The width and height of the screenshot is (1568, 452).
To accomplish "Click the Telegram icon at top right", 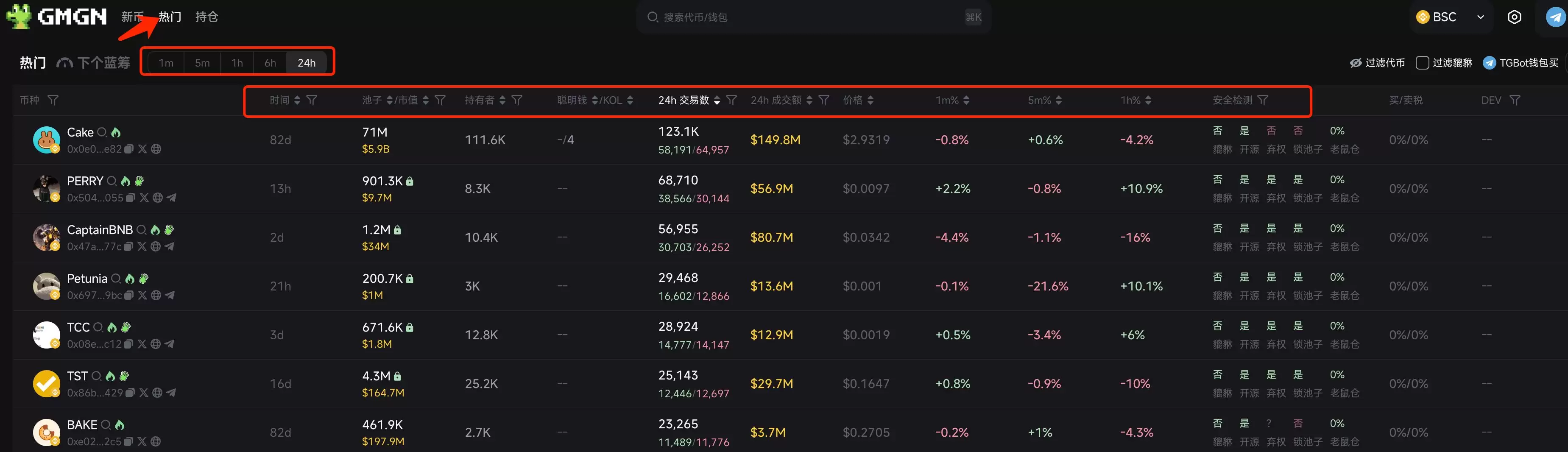I will coord(1554,17).
